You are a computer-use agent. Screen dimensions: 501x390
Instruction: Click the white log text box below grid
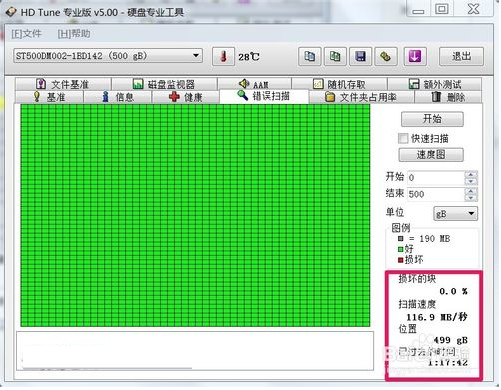pyautogui.click(x=195, y=351)
